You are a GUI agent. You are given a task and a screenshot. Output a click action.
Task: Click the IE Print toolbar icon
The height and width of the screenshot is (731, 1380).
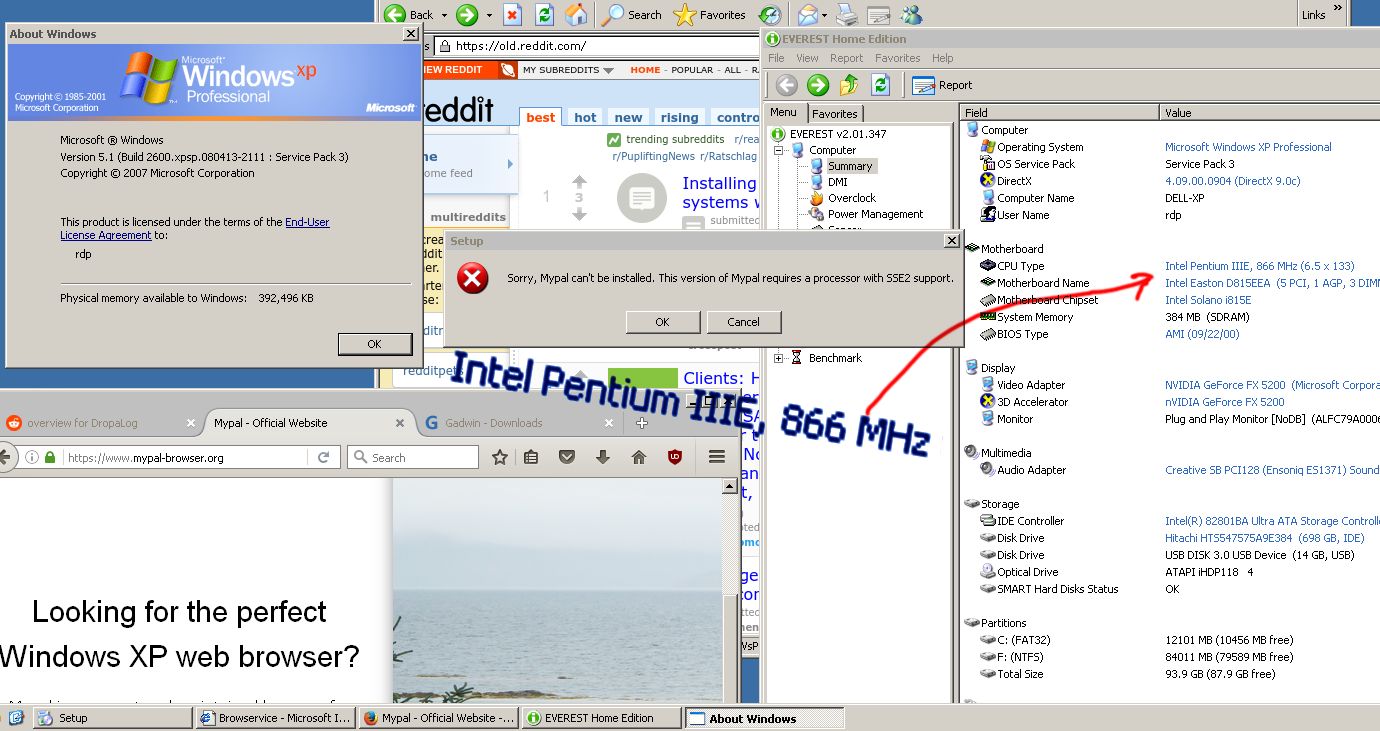(846, 15)
